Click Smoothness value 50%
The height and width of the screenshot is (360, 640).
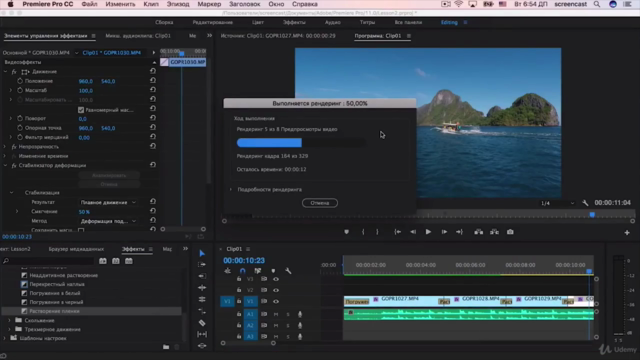[x=84, y=212]
